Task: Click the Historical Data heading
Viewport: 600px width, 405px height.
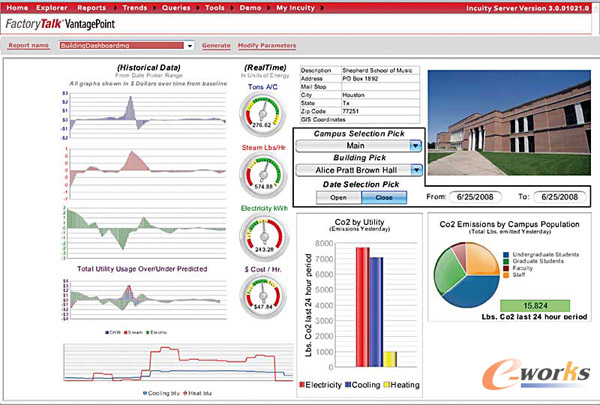Action: click(149, 68)
